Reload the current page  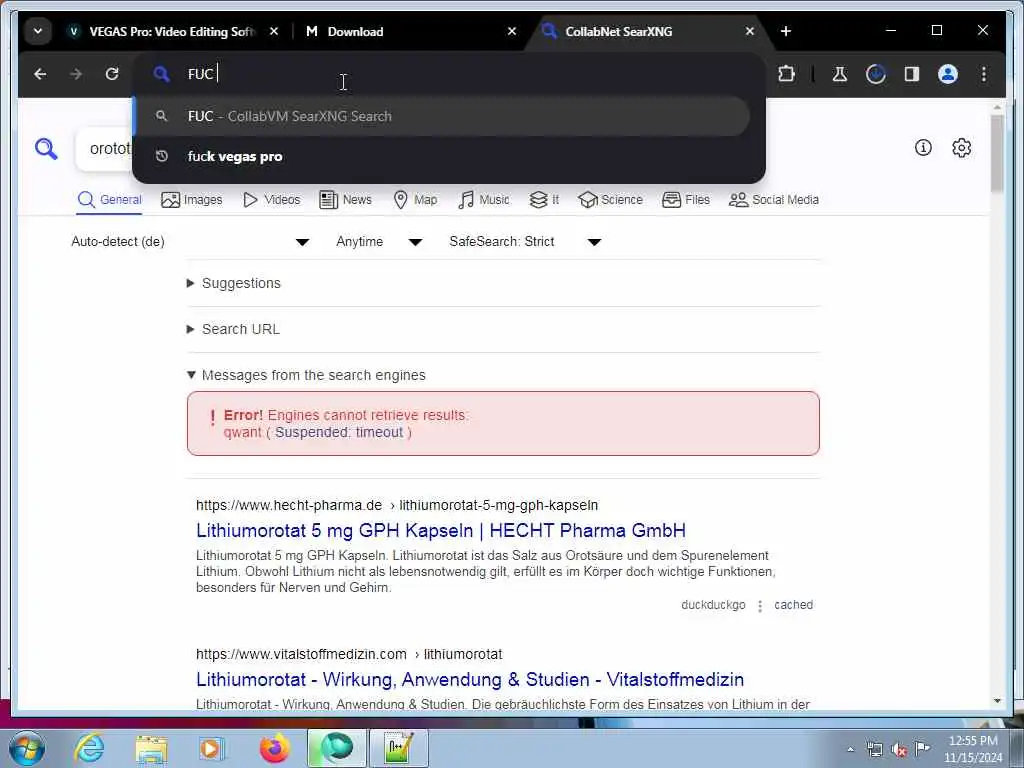click(x=112, y=74)
